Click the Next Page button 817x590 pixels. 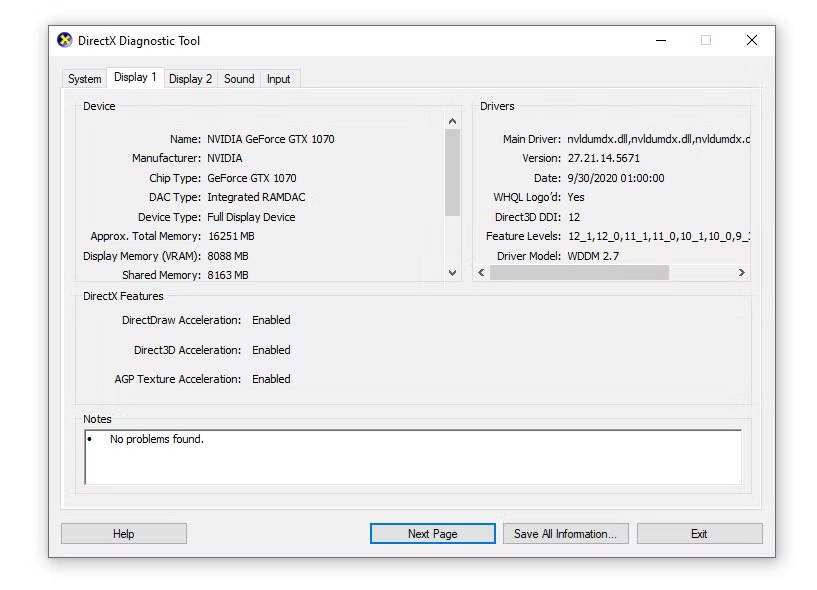tap(432, 534)
